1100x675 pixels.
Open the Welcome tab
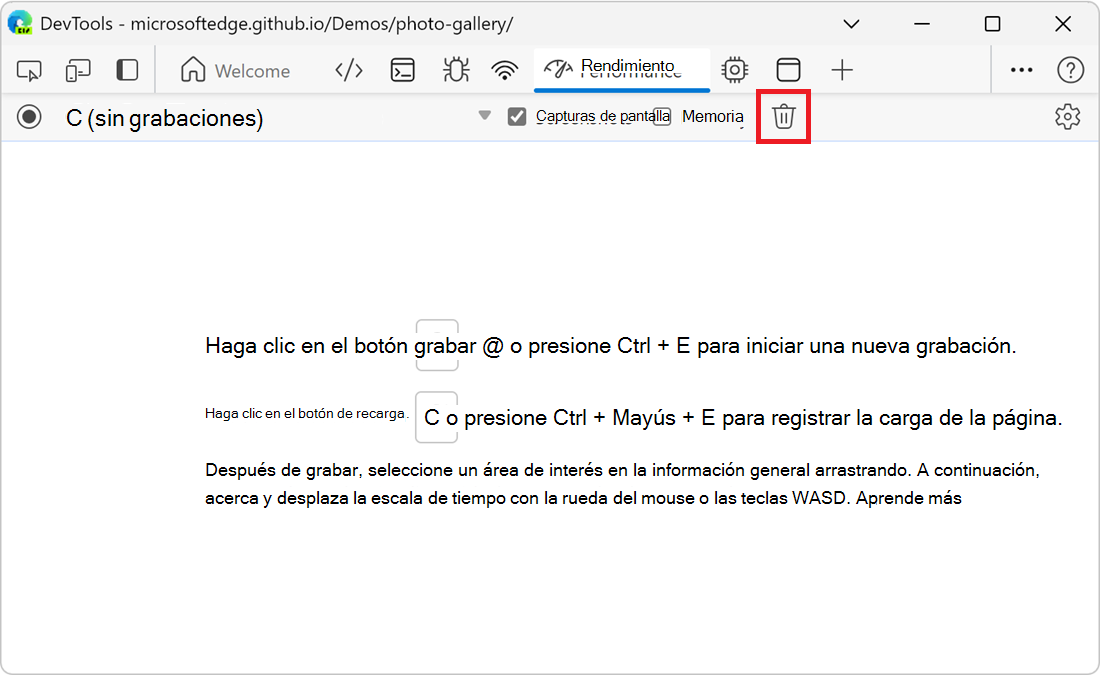click(237, 70)
